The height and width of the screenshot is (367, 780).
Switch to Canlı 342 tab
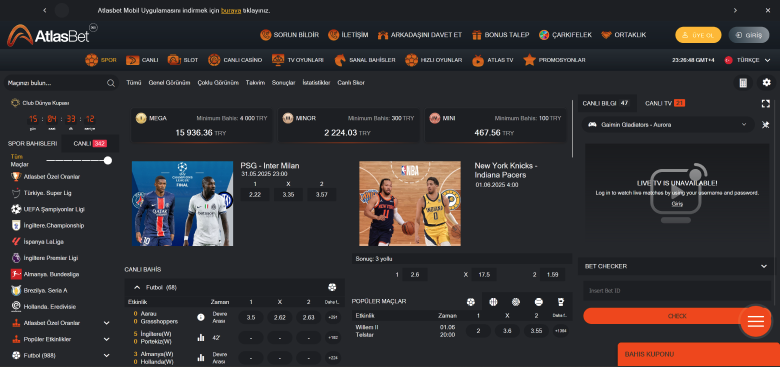pyautogui.click(x=90, y=143)
